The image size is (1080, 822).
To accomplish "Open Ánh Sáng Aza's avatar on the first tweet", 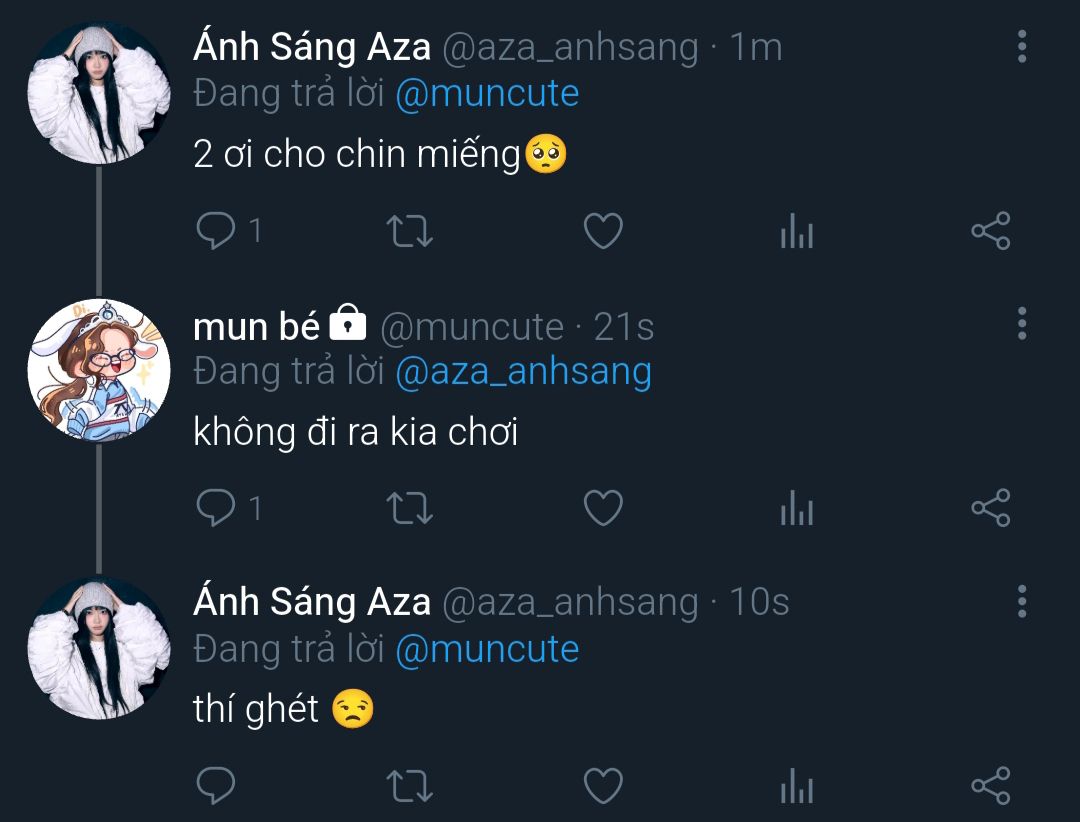I will (98, 93).
